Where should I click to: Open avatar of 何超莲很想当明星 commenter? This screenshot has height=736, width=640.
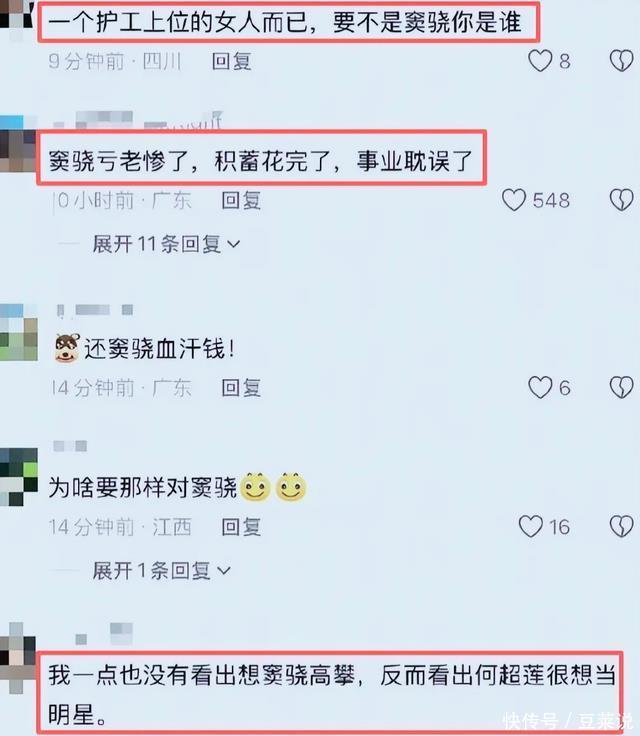click(17, 658)
